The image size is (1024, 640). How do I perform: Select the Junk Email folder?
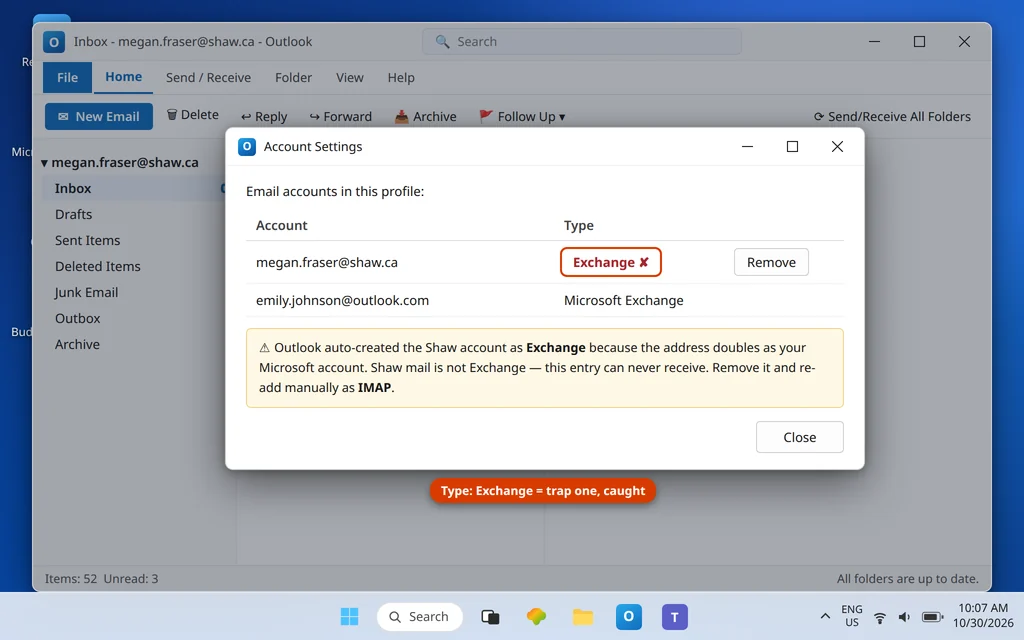[86, 293]
